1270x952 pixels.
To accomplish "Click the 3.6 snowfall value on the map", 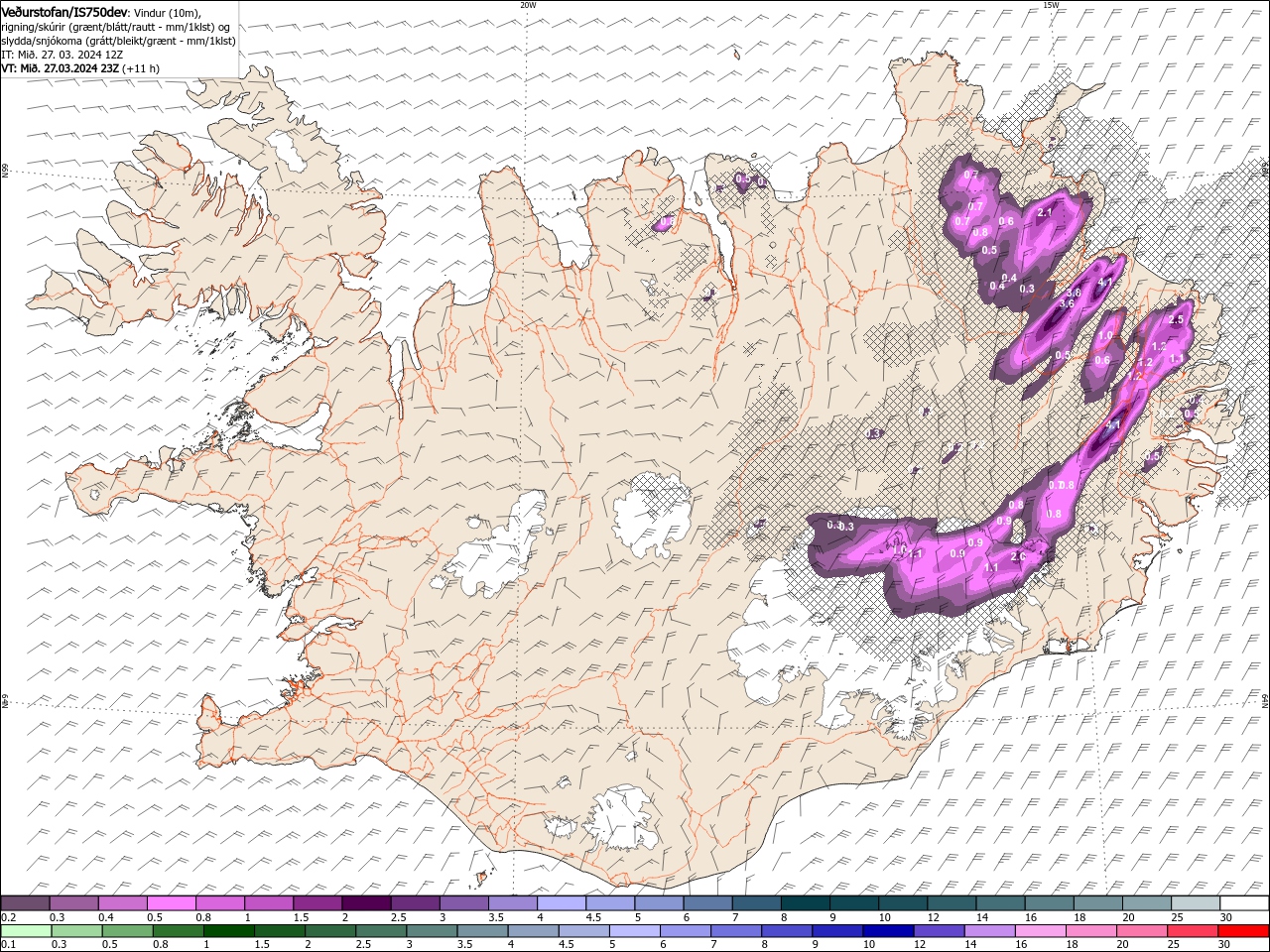I will (x=1067, y=303).
